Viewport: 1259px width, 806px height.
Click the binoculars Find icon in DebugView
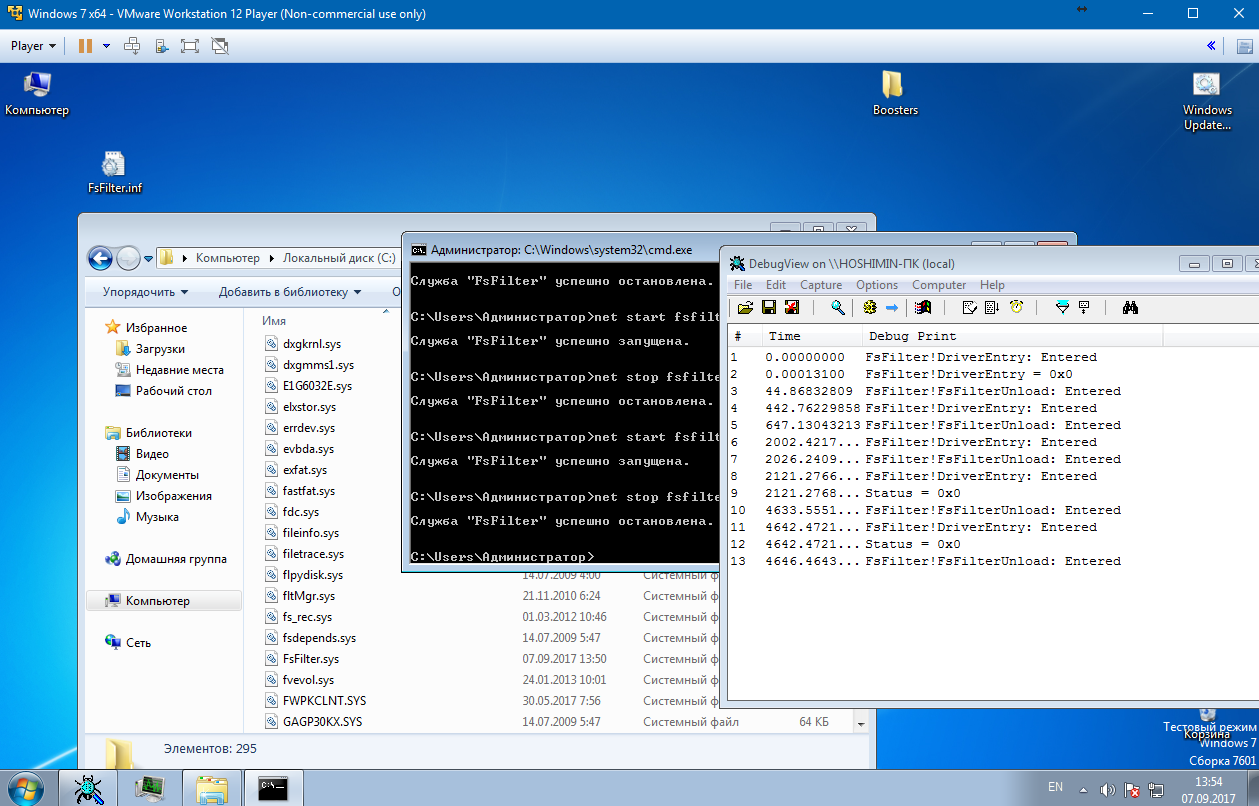[x=1130, y=308]
